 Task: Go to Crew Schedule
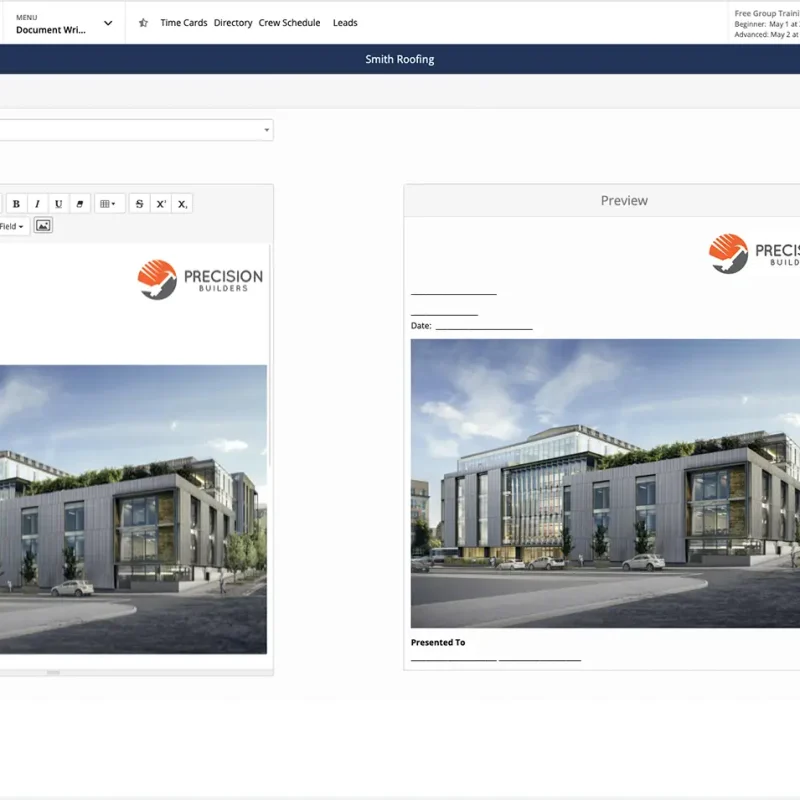(289, 22)
